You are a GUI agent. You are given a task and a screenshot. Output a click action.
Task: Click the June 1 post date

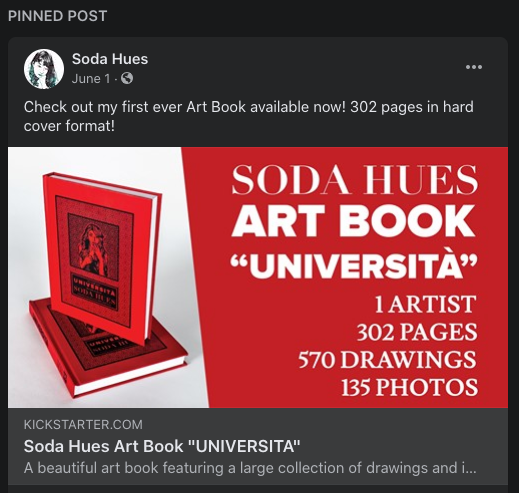click(91, 79)
